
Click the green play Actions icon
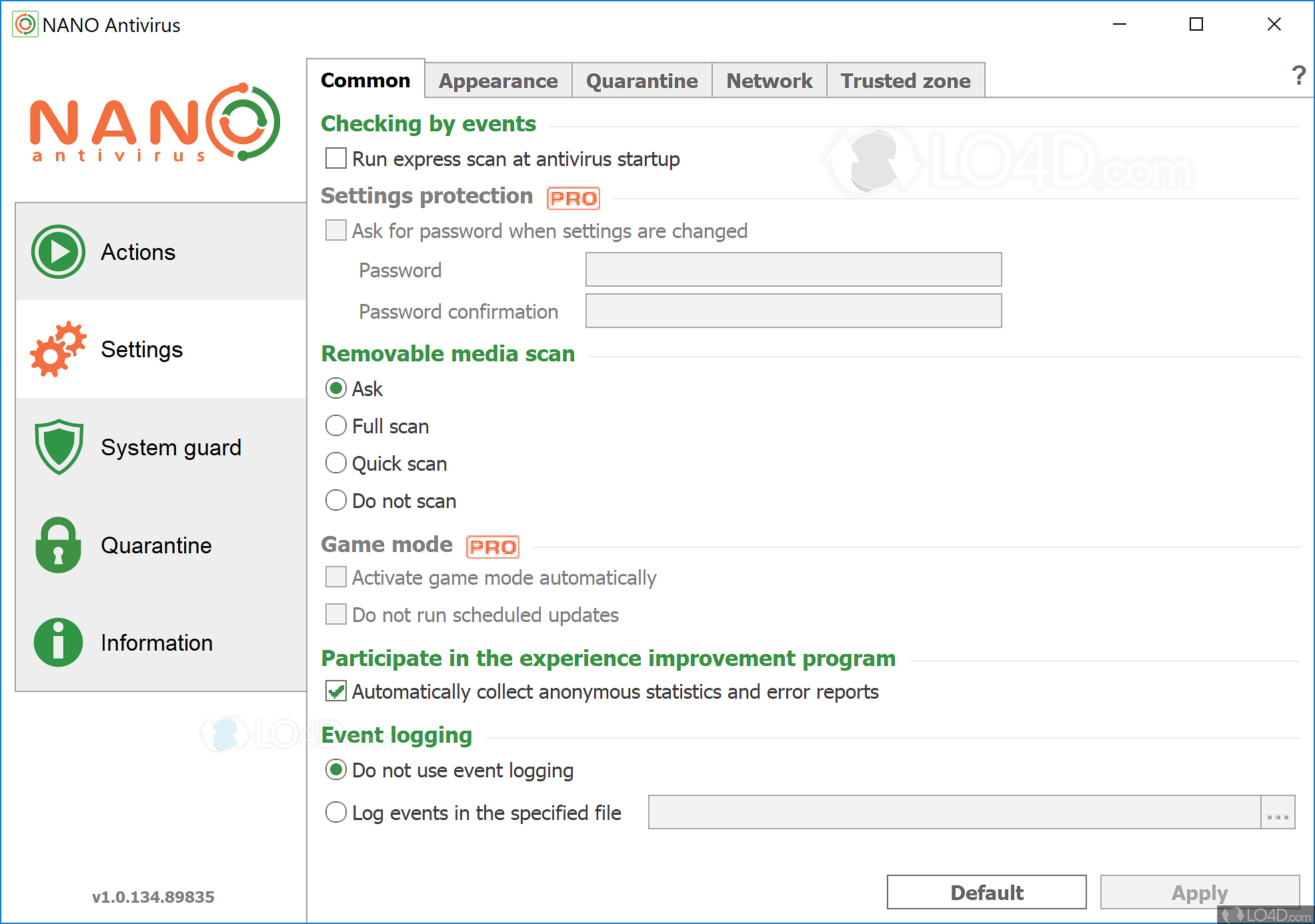58,251
